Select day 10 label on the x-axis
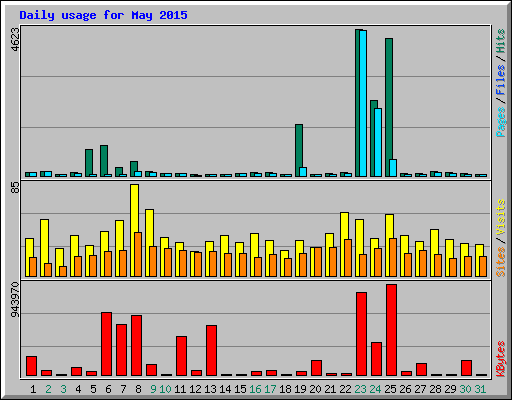512x400 pixels. tap(165, 389)
